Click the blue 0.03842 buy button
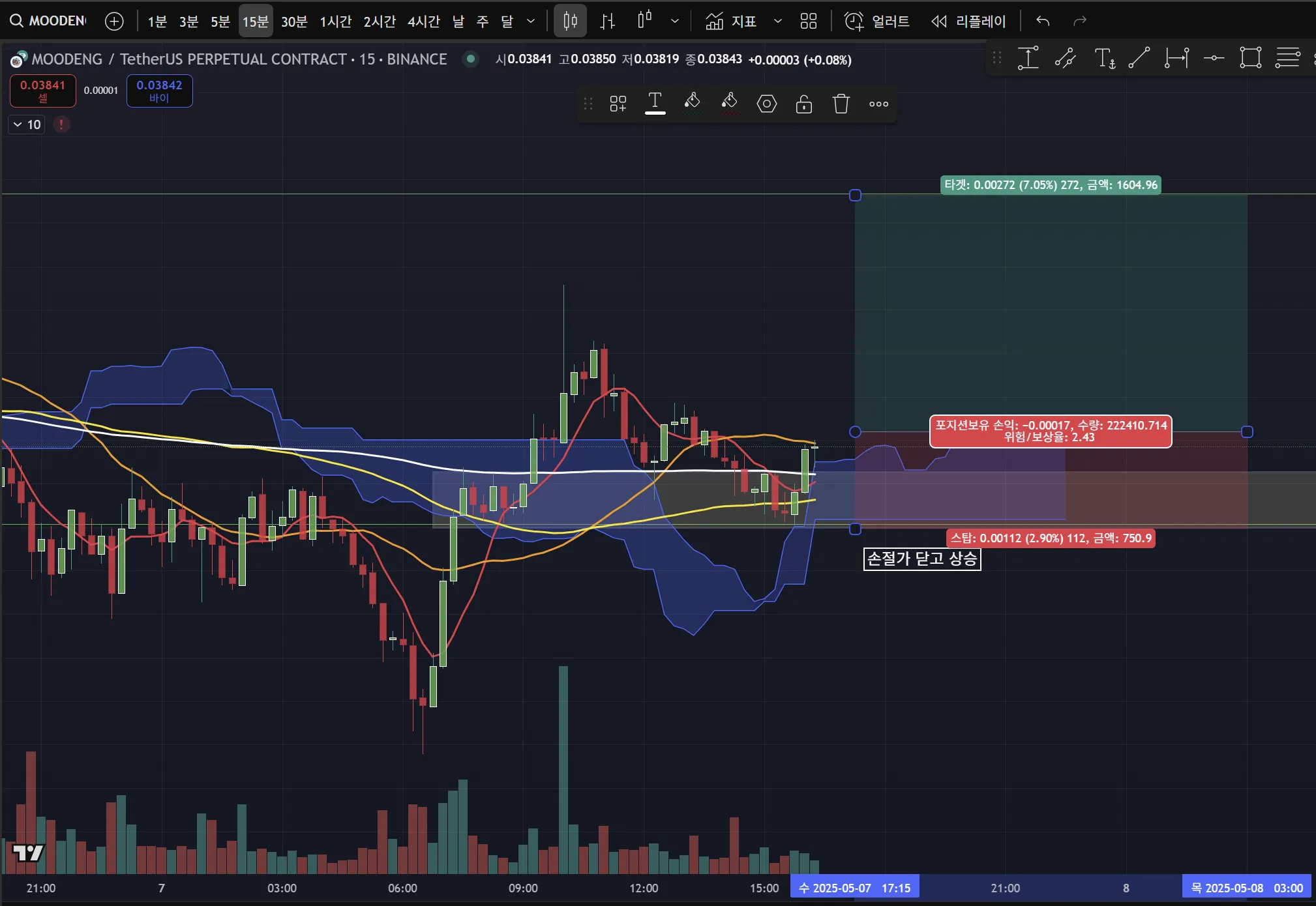Image resolution: width=1316 pixels, height=906 pixels. click(x=159, y=91)
